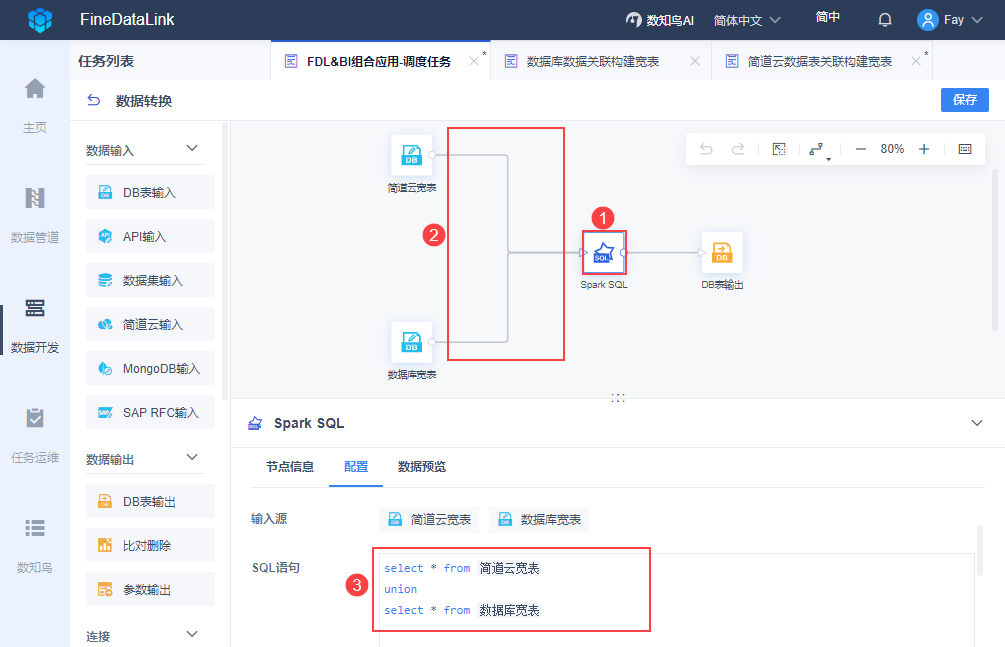
Task: Pick the API输入 operator
Action: (150, 237)
